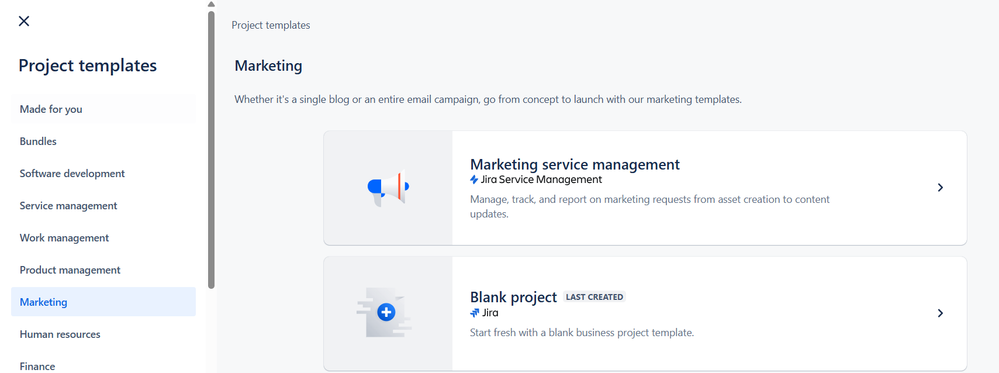Click the sidebar scroll up arrow
Screen dimensions: 999x373
coord(212,4)
